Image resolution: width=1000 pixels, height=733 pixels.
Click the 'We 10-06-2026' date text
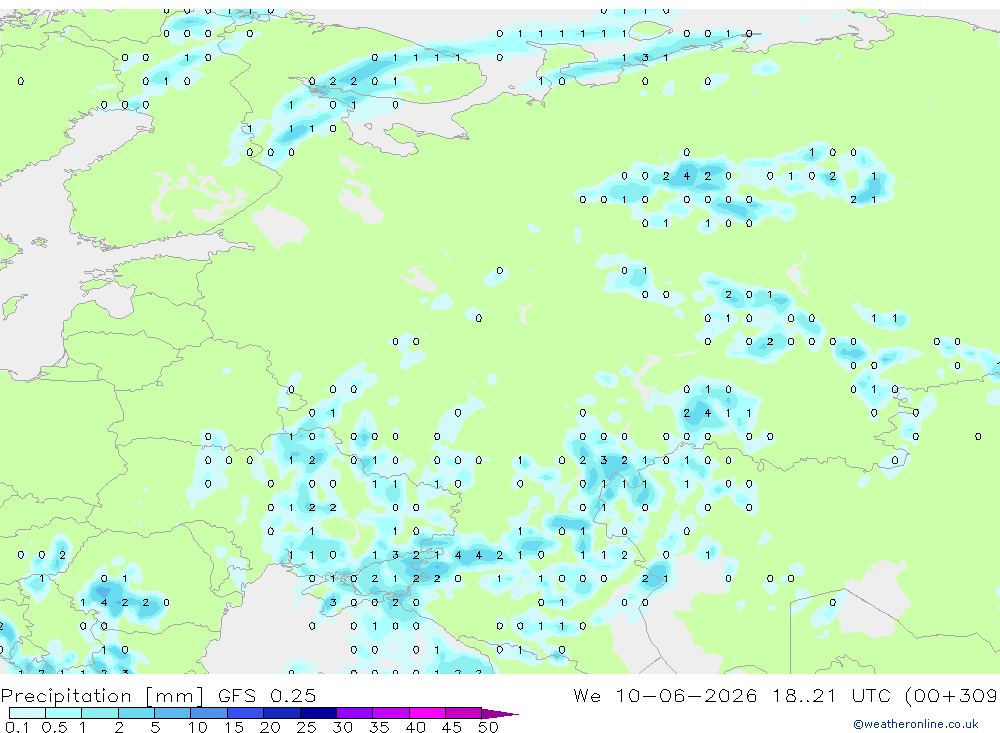coord(665,696)
